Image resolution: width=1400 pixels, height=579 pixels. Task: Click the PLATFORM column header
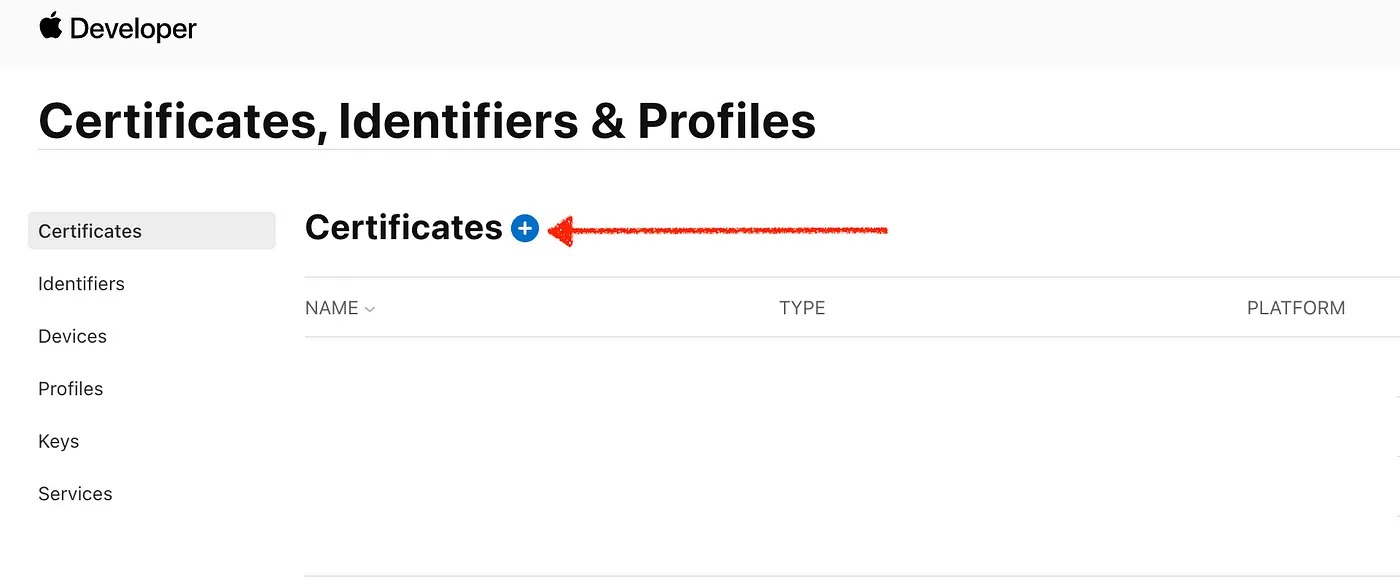(1295, 308)
